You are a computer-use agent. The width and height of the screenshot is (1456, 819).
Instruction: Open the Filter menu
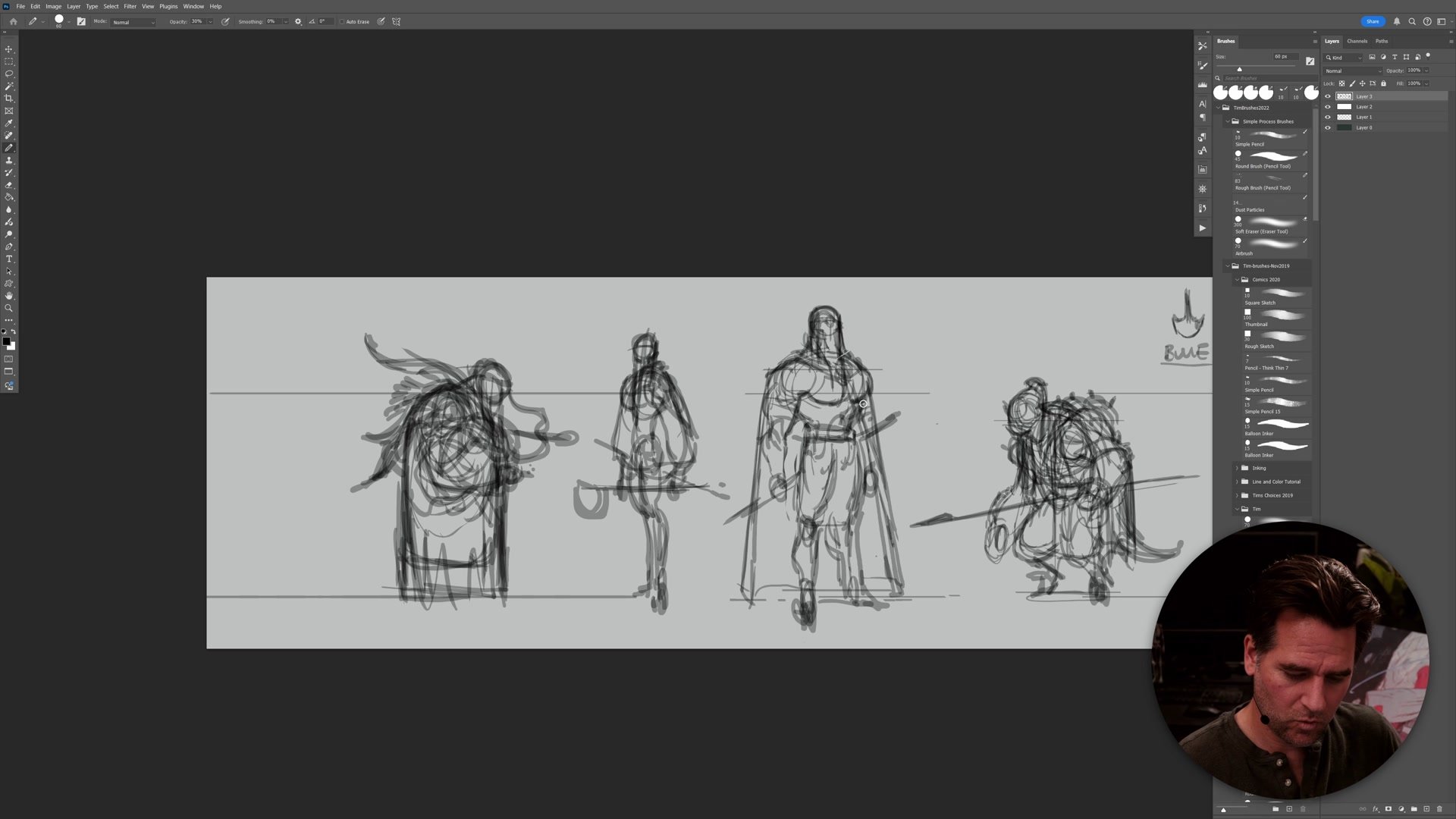click(x=130, y=6)
